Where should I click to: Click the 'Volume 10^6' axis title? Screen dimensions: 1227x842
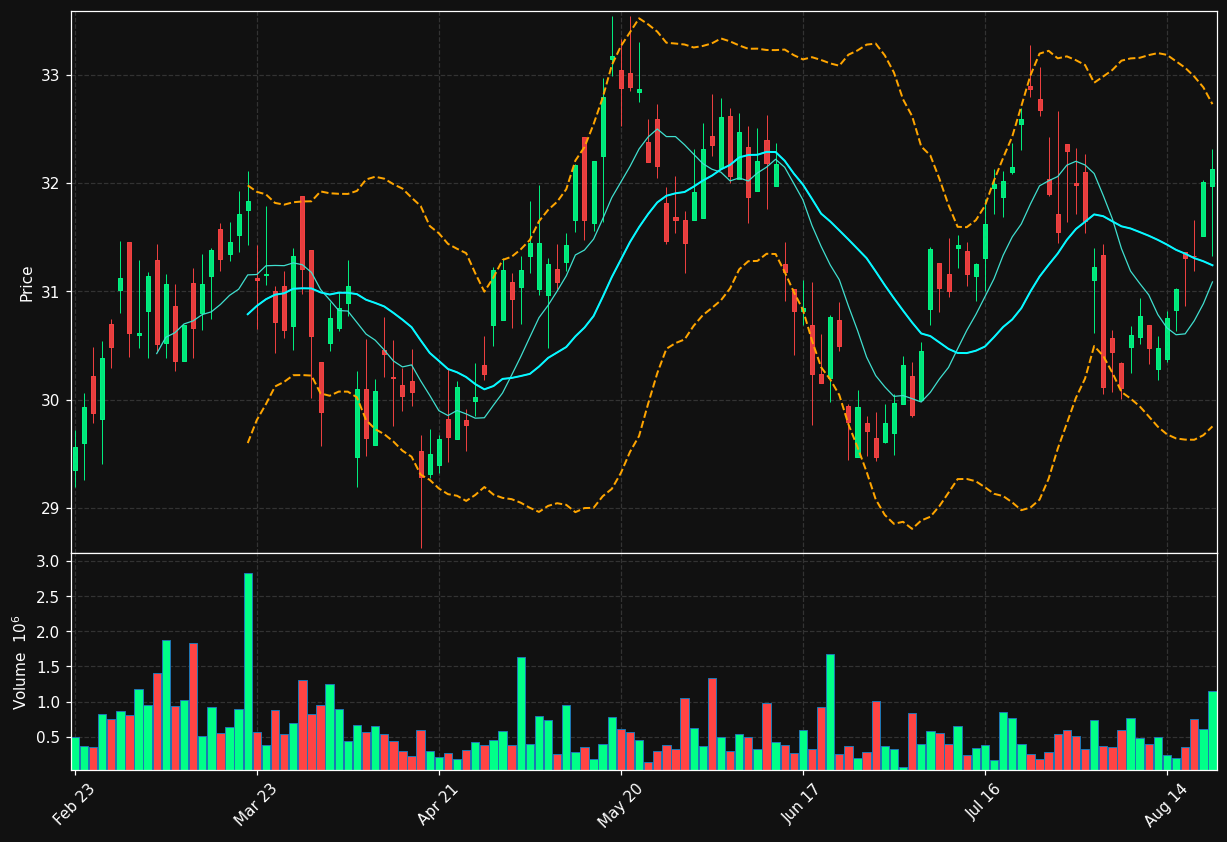20,662
